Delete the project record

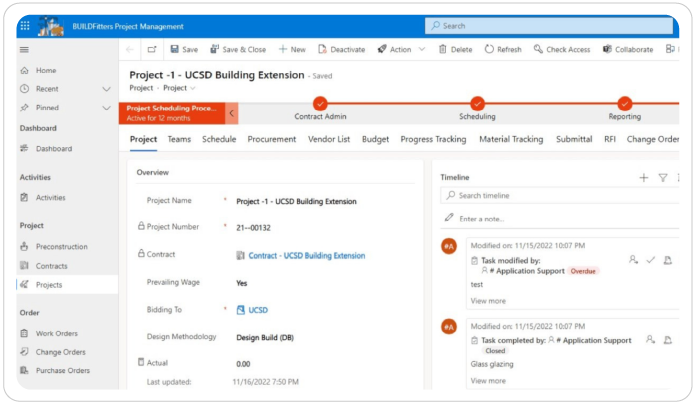(455, 49)
